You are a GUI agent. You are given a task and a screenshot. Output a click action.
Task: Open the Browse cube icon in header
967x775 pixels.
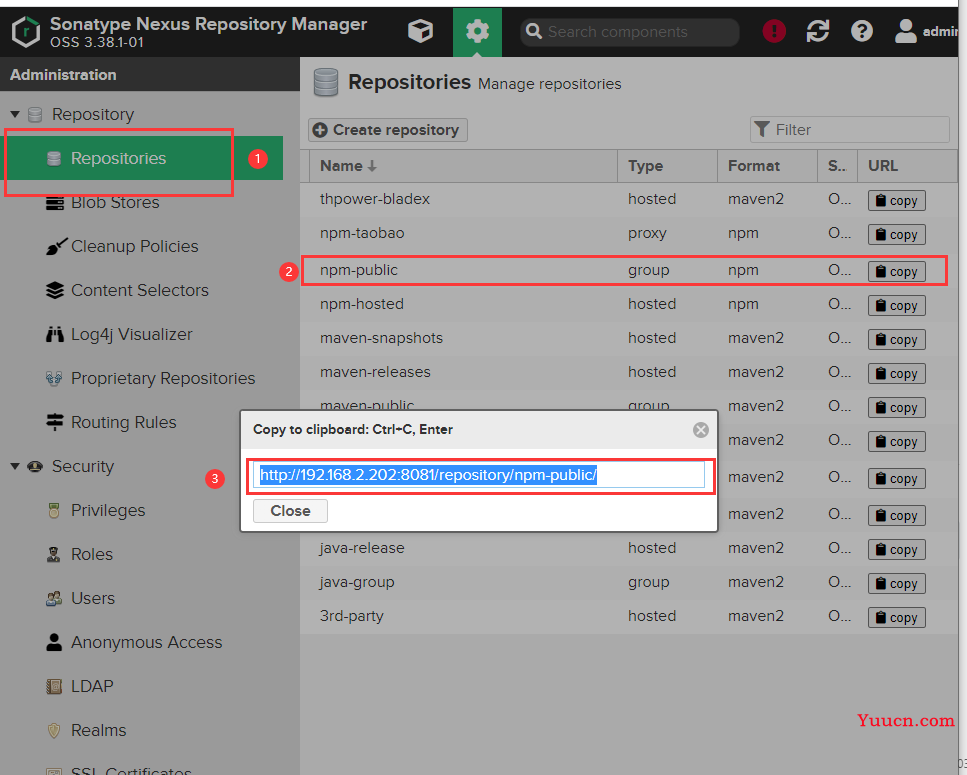421,31
